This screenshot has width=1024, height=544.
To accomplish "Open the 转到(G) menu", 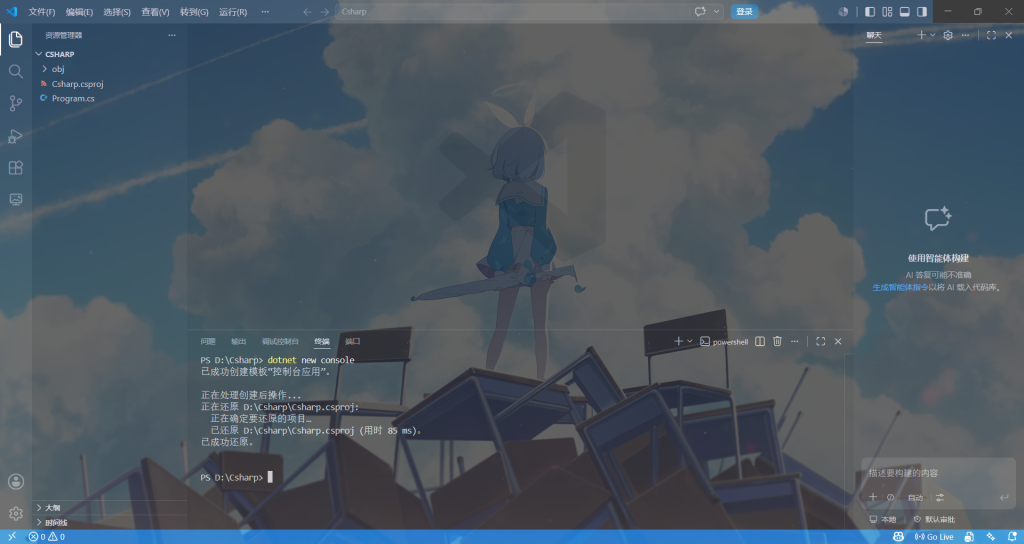I will (x=194, y=12).
